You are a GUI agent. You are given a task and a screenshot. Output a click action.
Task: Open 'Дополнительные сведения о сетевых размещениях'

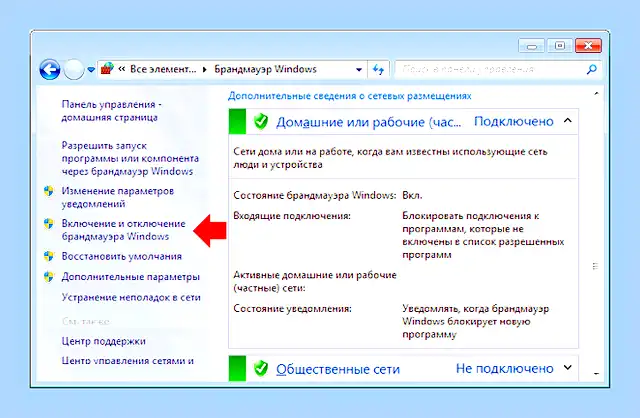point(349,96)
